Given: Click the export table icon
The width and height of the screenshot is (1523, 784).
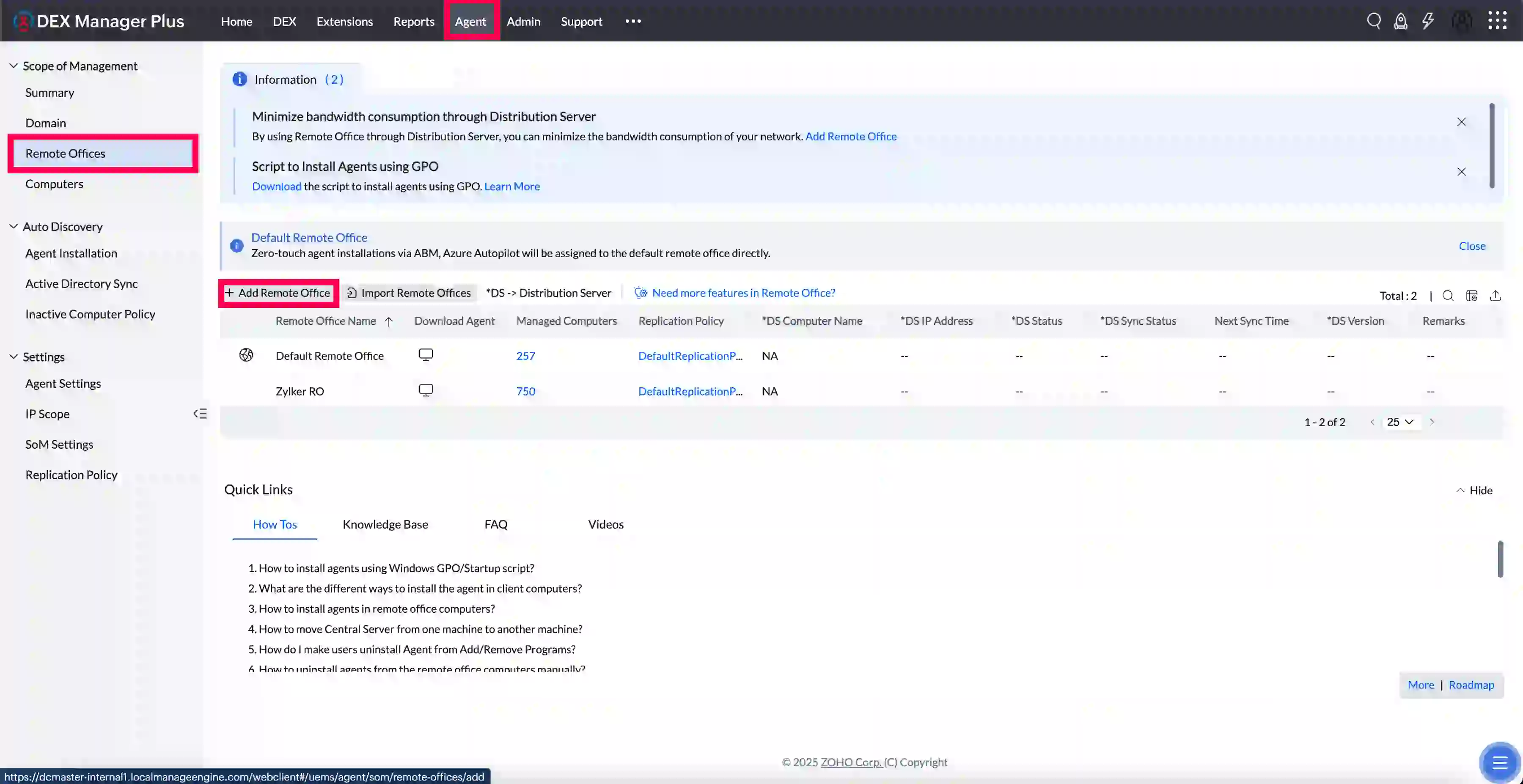Looking at the screenshot, I should 1495,296.
